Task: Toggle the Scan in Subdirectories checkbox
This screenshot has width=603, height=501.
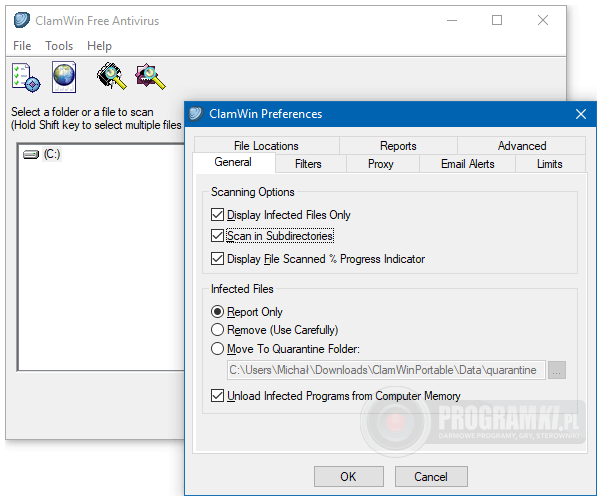Action: click(217, 236)
